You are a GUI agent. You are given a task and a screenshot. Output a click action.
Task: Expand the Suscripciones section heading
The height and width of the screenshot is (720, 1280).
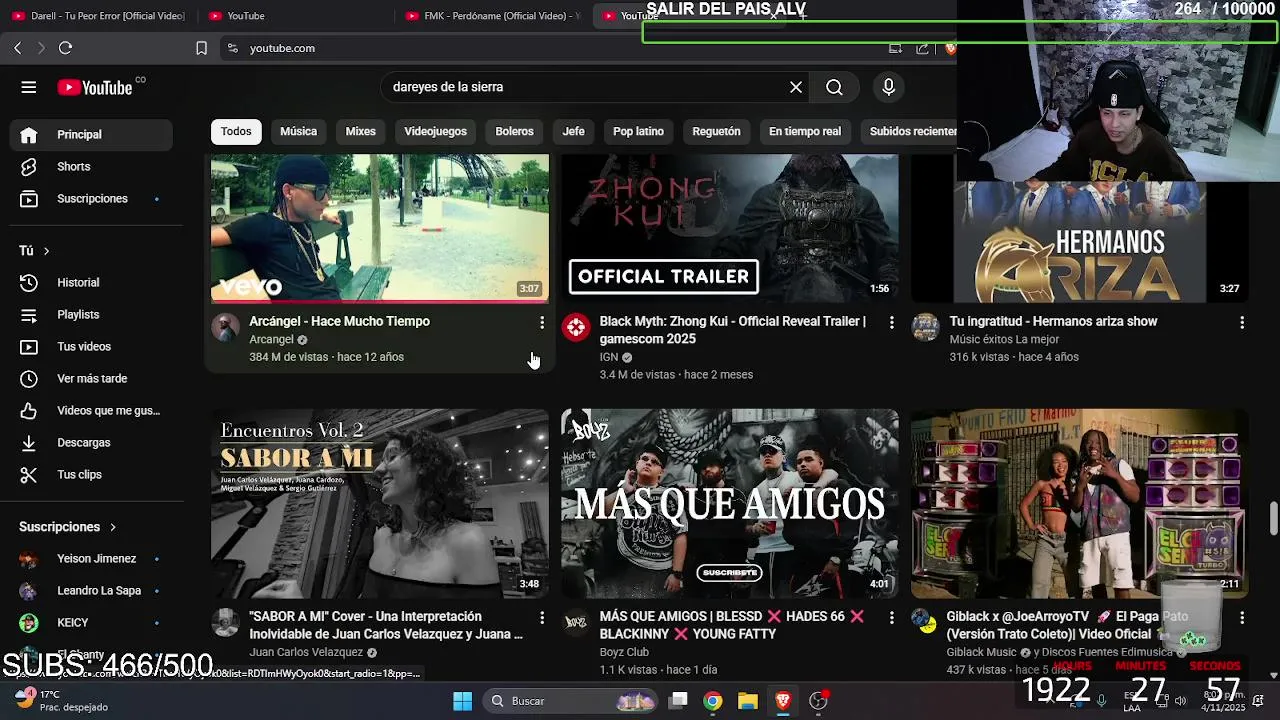click(68, 527)
